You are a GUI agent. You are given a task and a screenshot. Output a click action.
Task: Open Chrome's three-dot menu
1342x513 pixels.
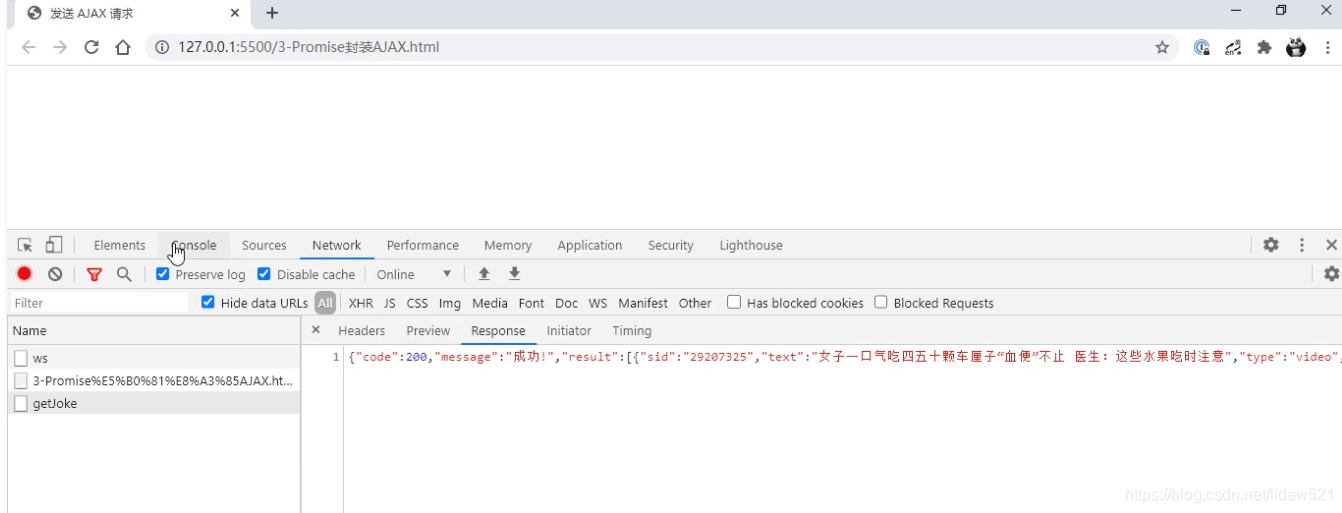pyautogui.click(x=1327, y=47)
